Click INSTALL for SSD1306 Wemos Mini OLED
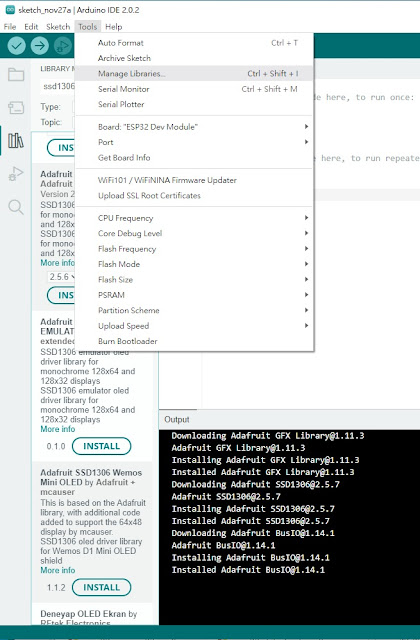Viewport: 420px width, 640px height. 102,587
